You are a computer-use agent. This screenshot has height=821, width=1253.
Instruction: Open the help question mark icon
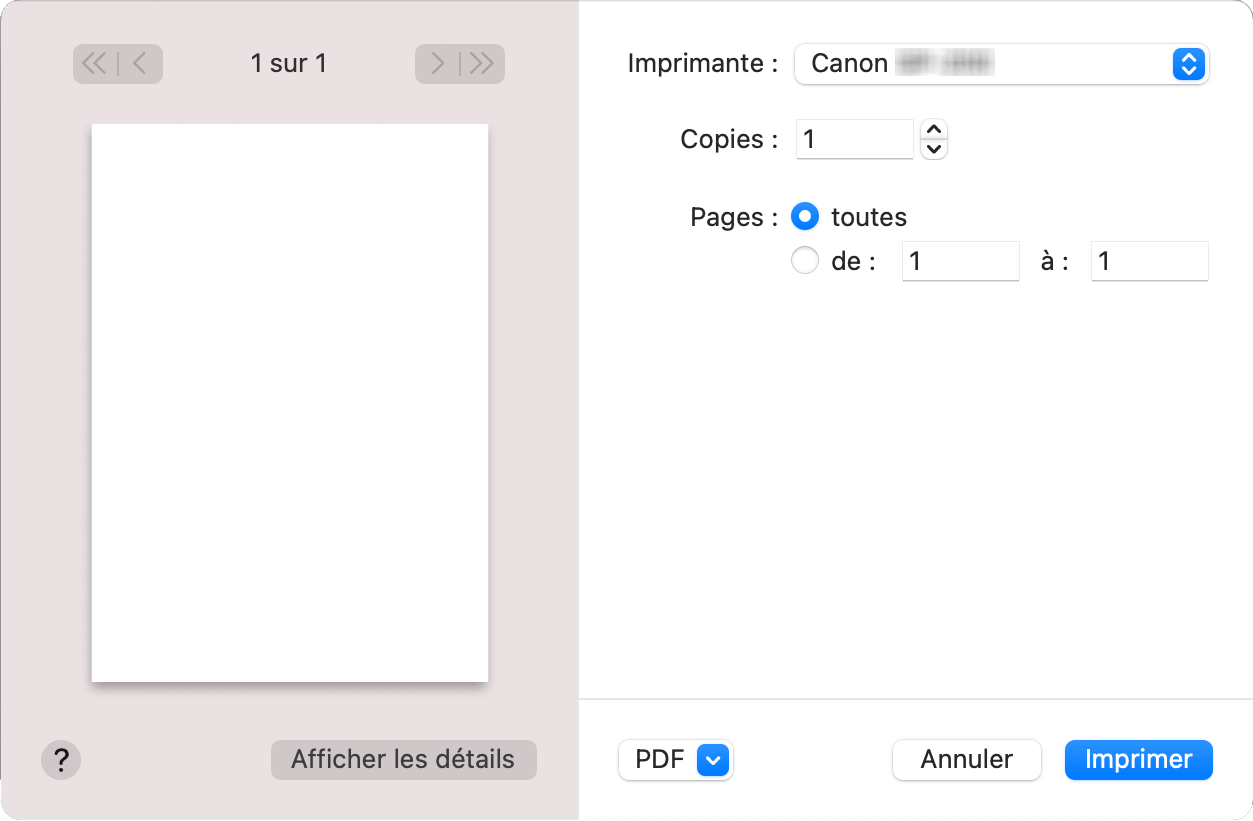[61, 760]
